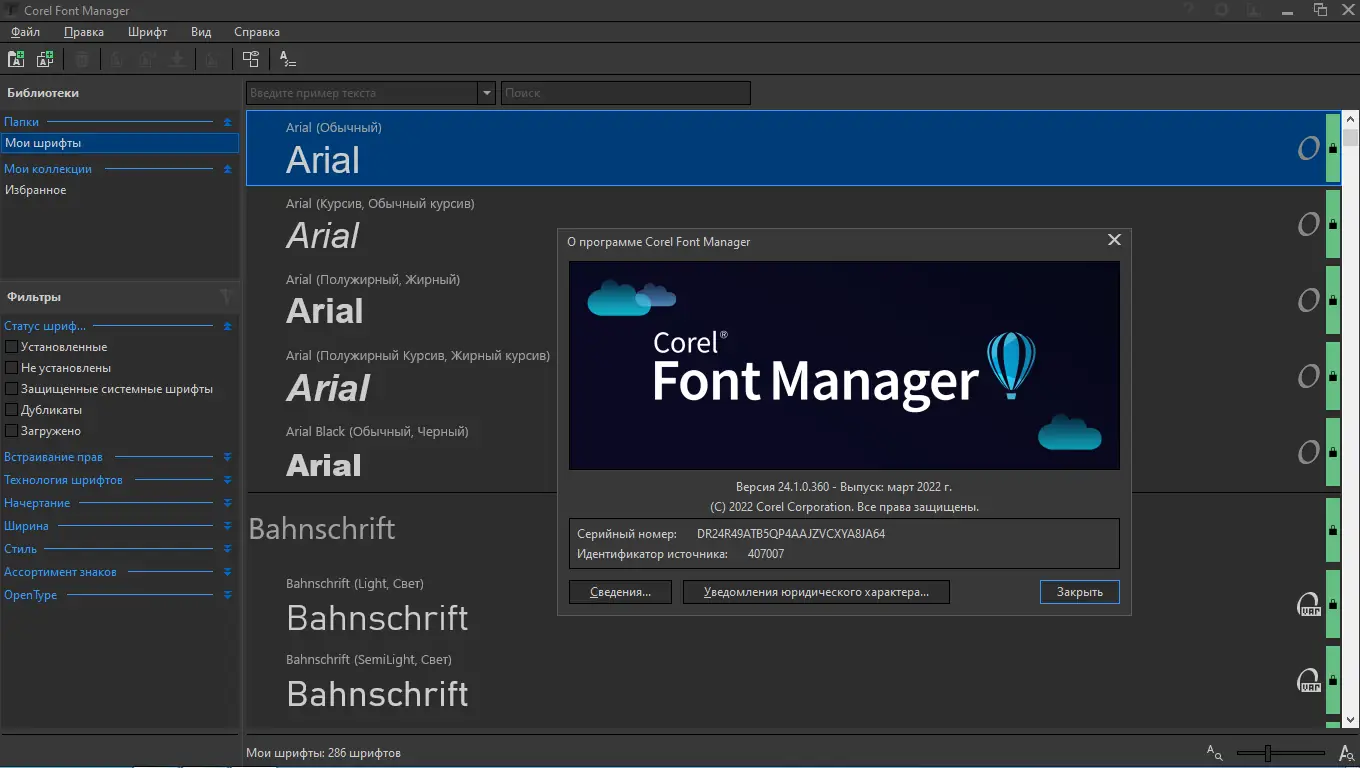Open the Вид menu
This screenshot has height=768, width=1360.
pyautogui.click(x=201, y=32)
